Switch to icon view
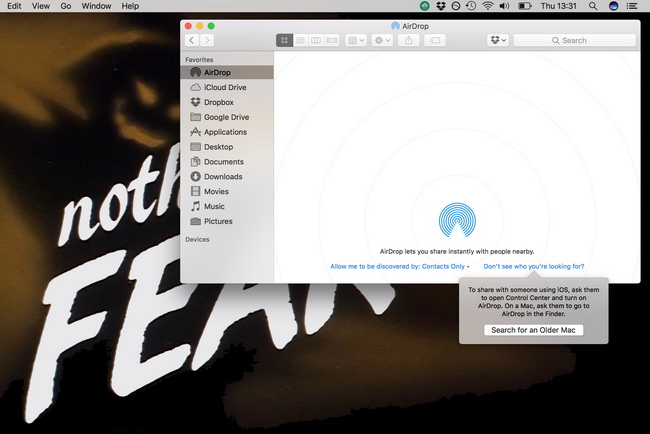This screenshot has height=434, width=650. pyautogui.click(x=284, y=40)
